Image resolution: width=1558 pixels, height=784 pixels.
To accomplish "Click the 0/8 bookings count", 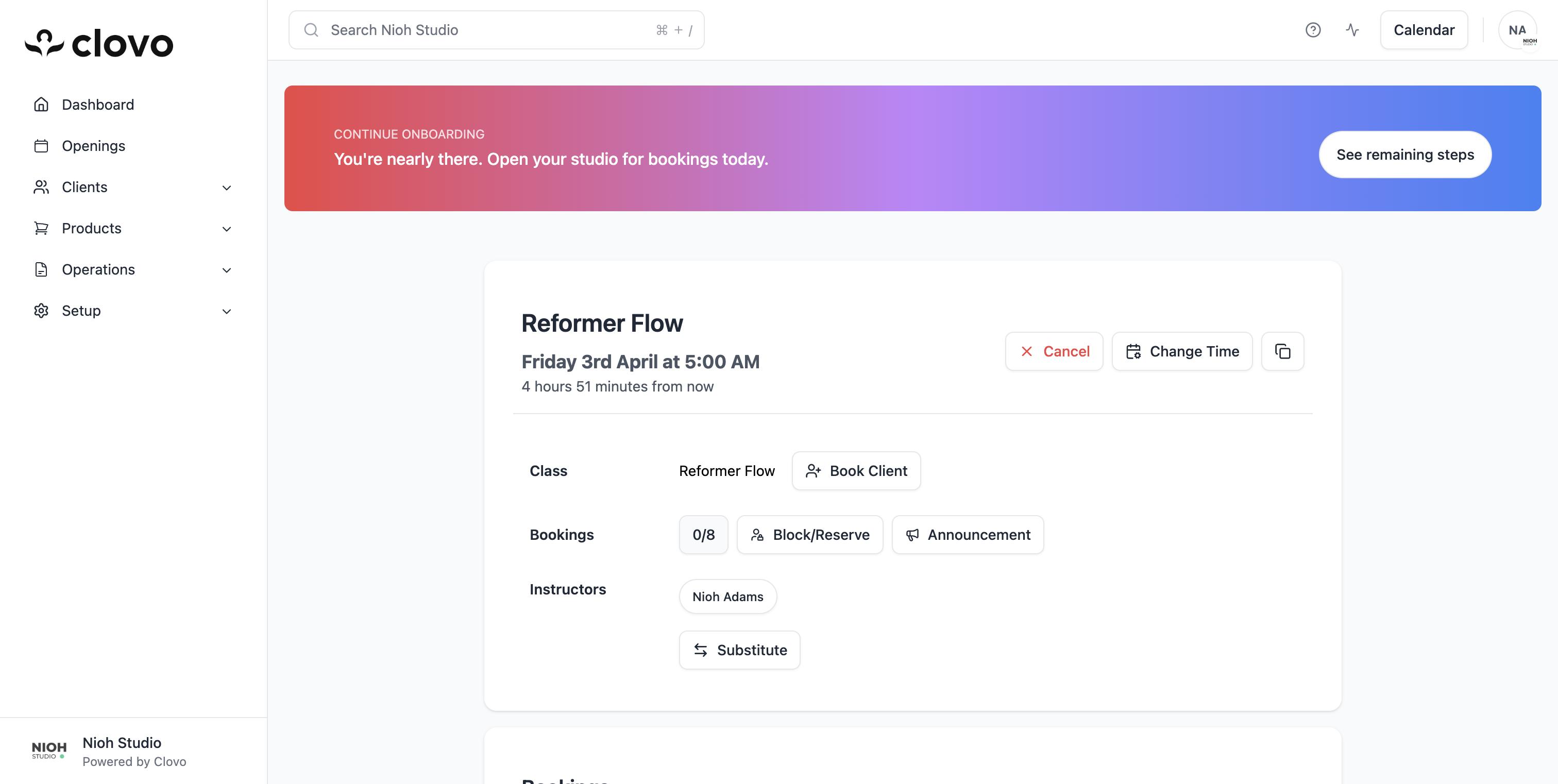I will coord(703,534).
